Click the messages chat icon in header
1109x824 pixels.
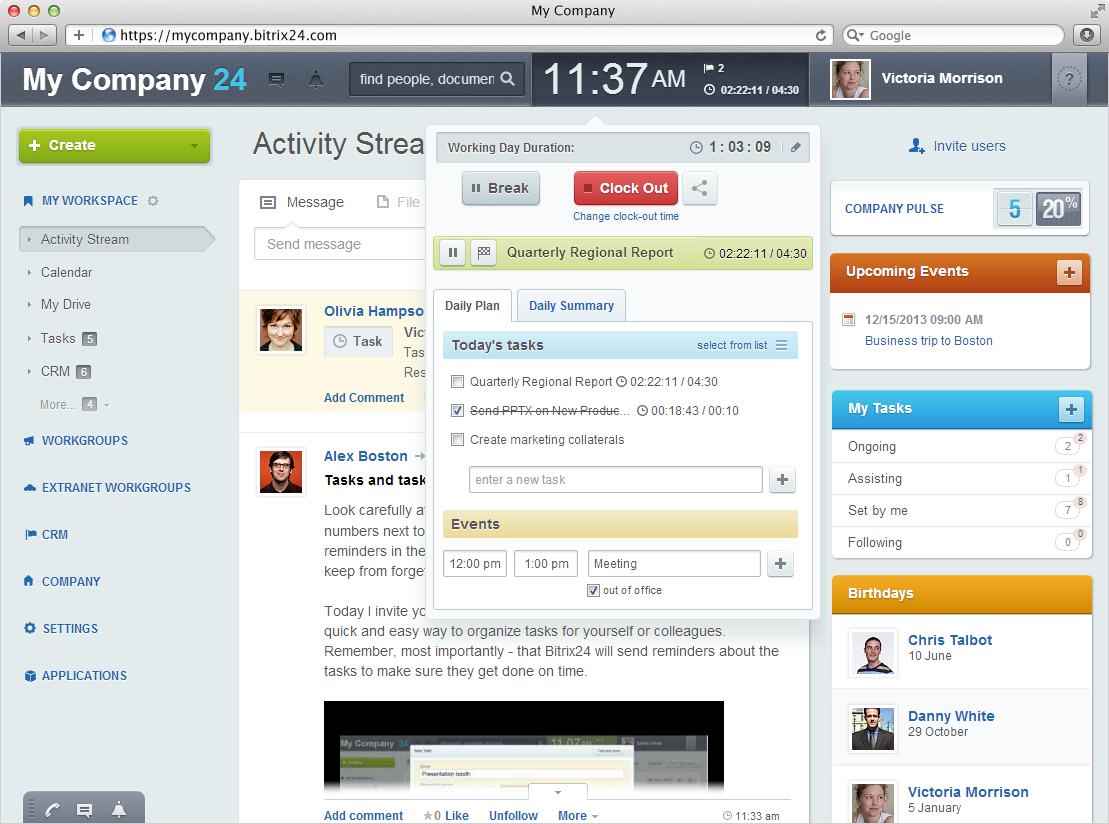tap(277, 80)
